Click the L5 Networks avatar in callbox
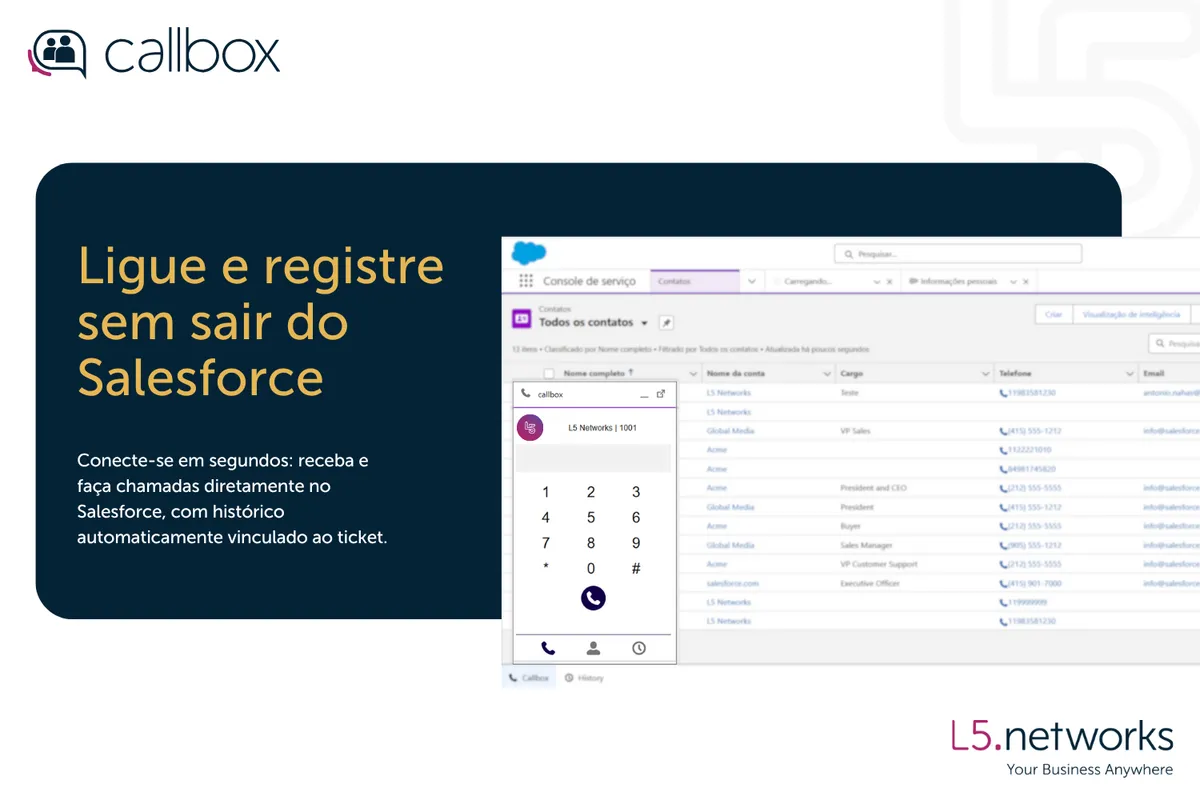Image resolution: width=1200 pixels, height=800 pixels. coord(529,428)
